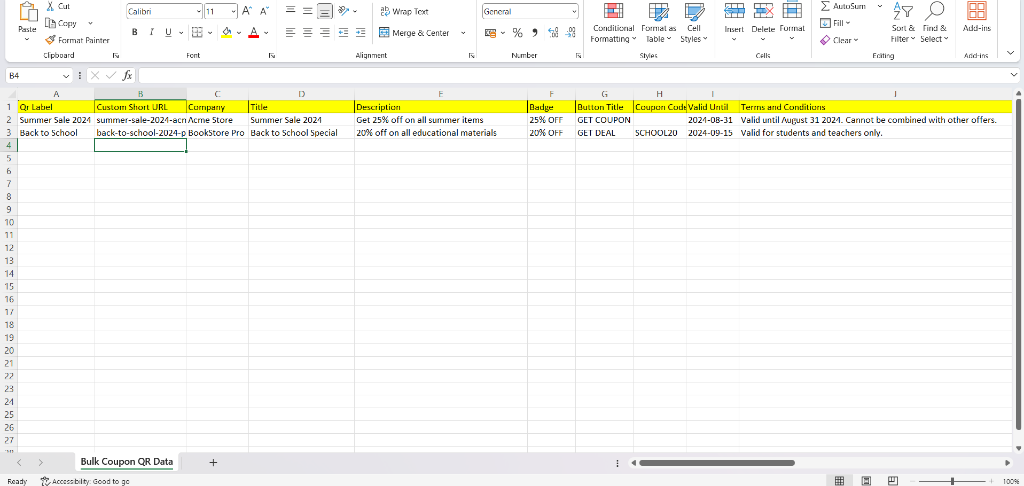Apply accounting number format
The width and height of the screenshot is (1024, 486).
coord(491,33)
